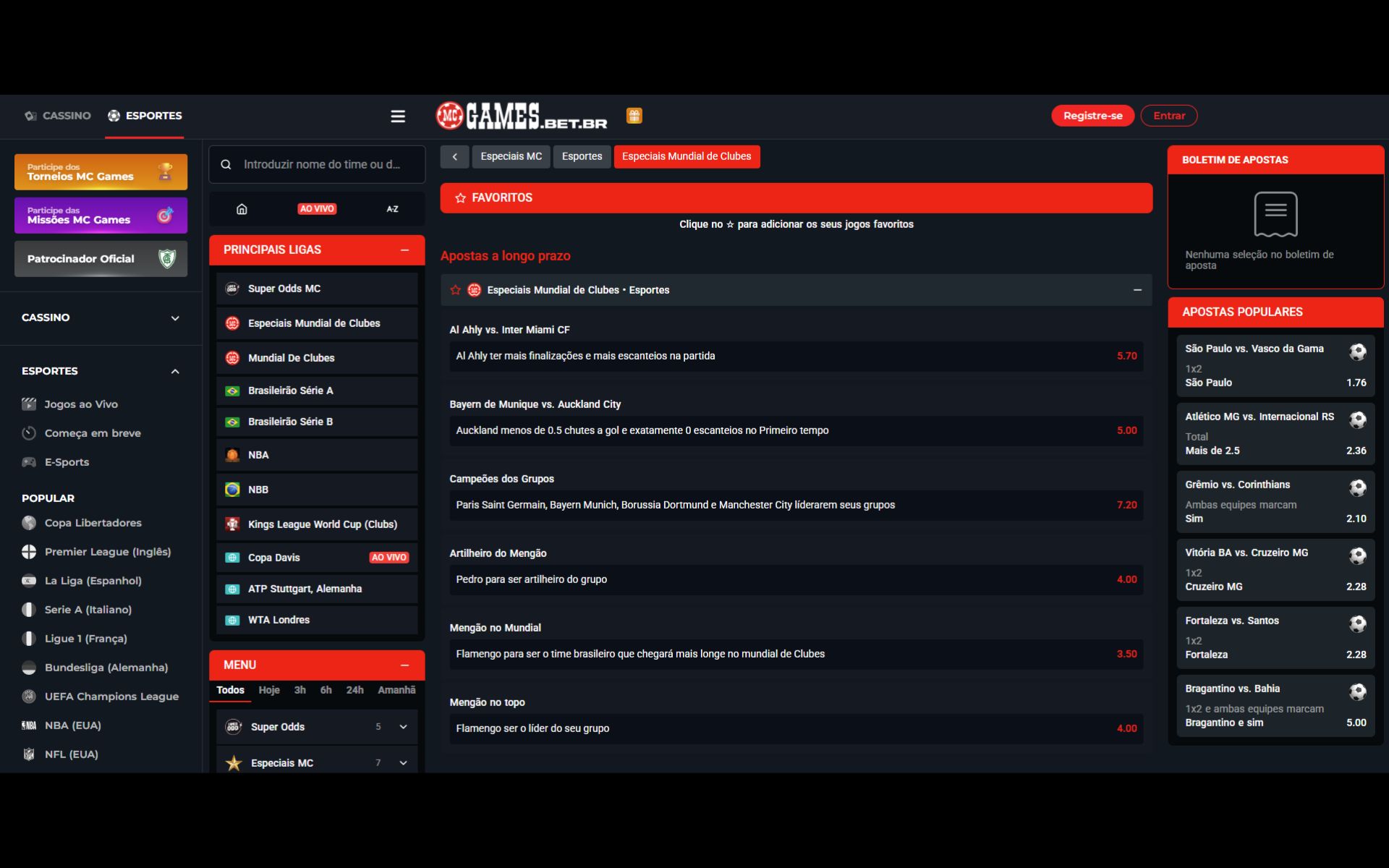Viewport: 1389px width, 868px height.
Task: Expand the CASSINO sidebar section
Action: coord(174,318)
